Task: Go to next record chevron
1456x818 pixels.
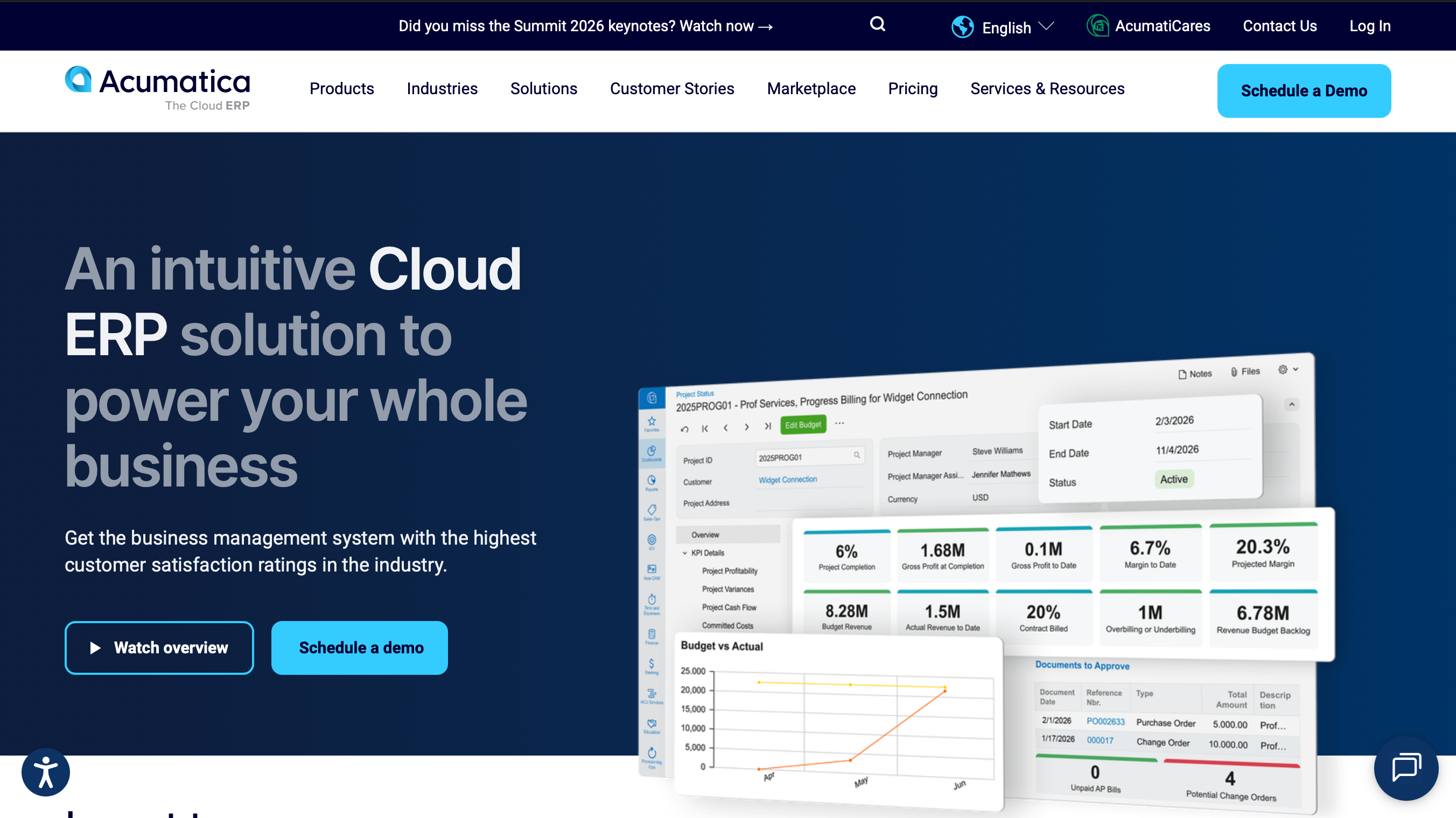Action: (x=747, y=427)
